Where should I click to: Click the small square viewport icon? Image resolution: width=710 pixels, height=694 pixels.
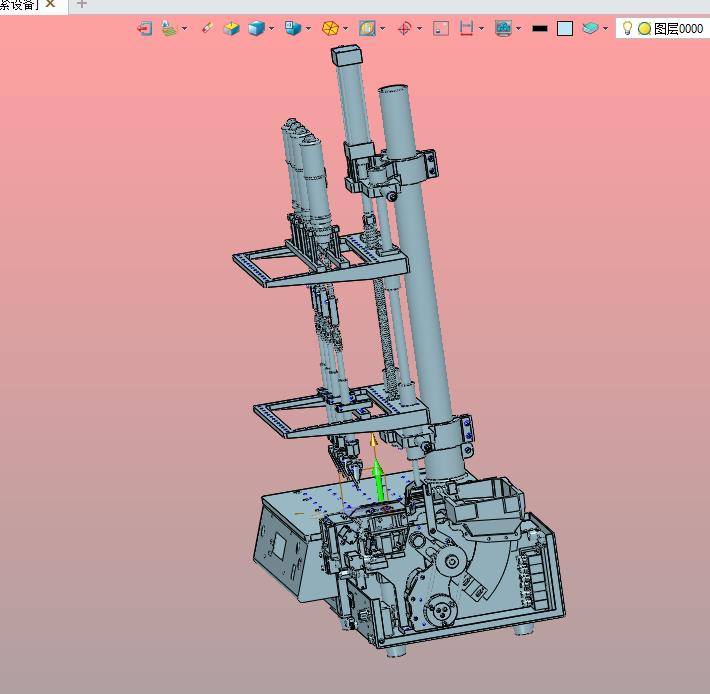pyautogui.click(x=441, y=29)
